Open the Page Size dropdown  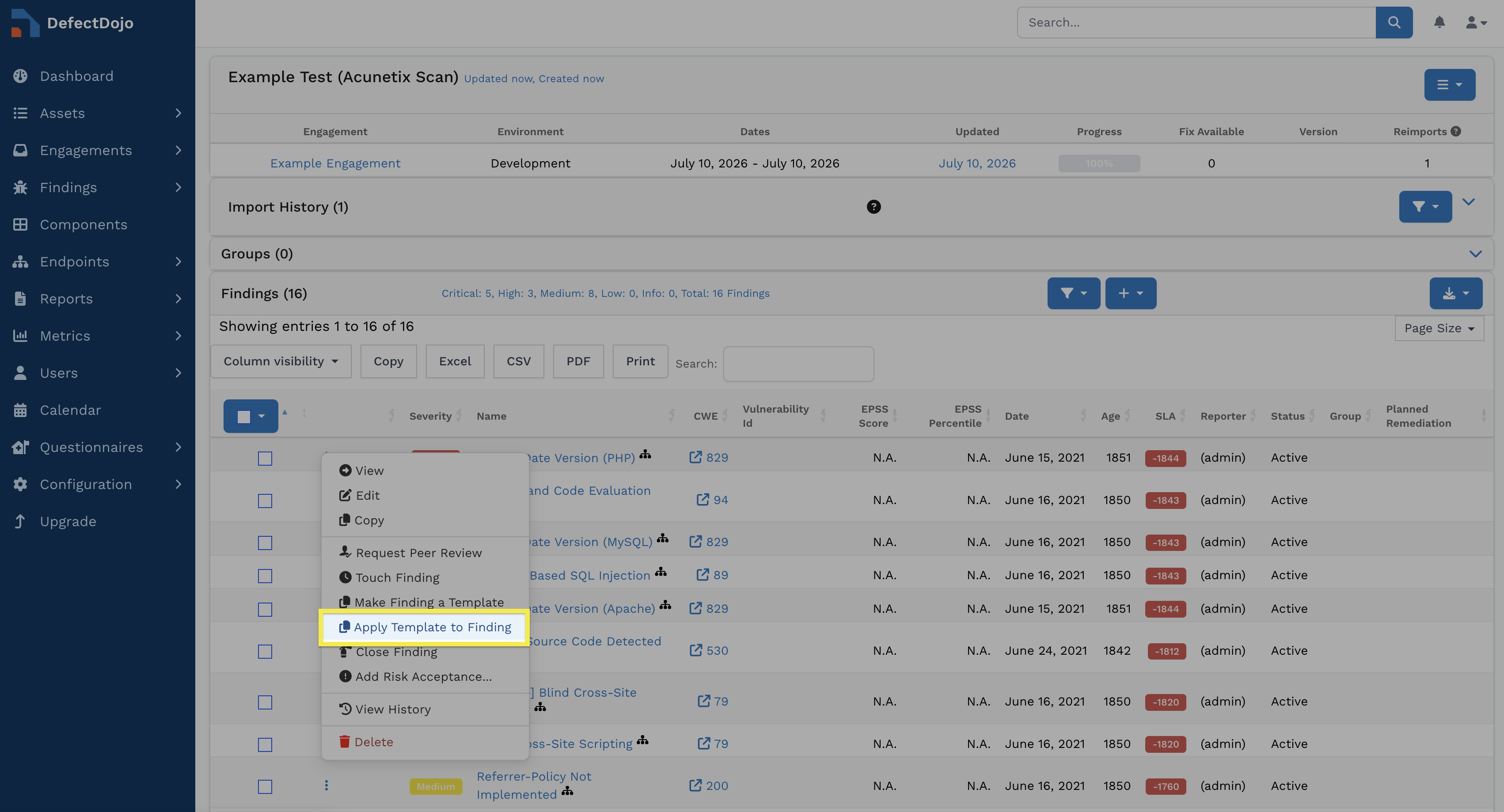[x=1439, y=328]
